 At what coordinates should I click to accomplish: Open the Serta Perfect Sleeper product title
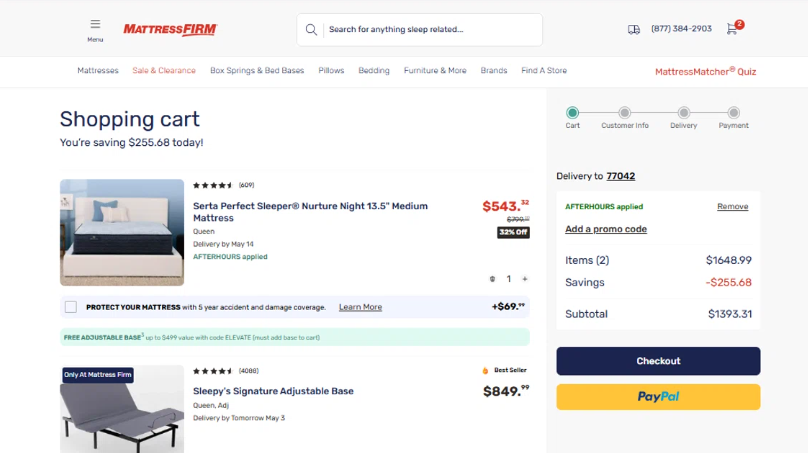[x=310, y=212]
